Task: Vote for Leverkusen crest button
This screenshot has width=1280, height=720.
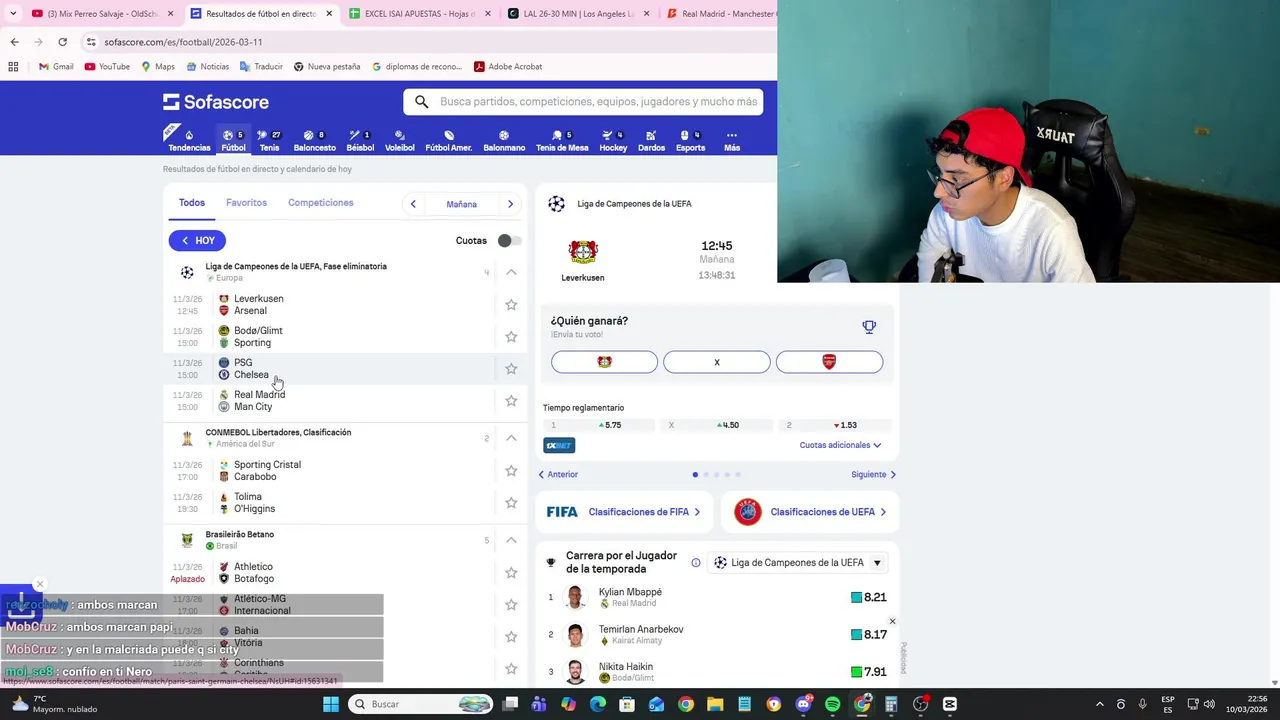Action: (604, 362)
